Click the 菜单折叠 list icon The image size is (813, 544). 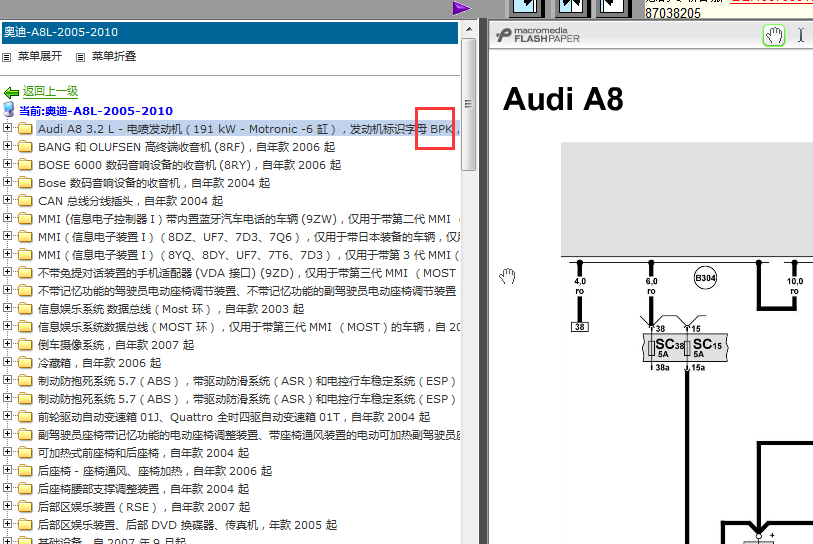click(80, 57)
